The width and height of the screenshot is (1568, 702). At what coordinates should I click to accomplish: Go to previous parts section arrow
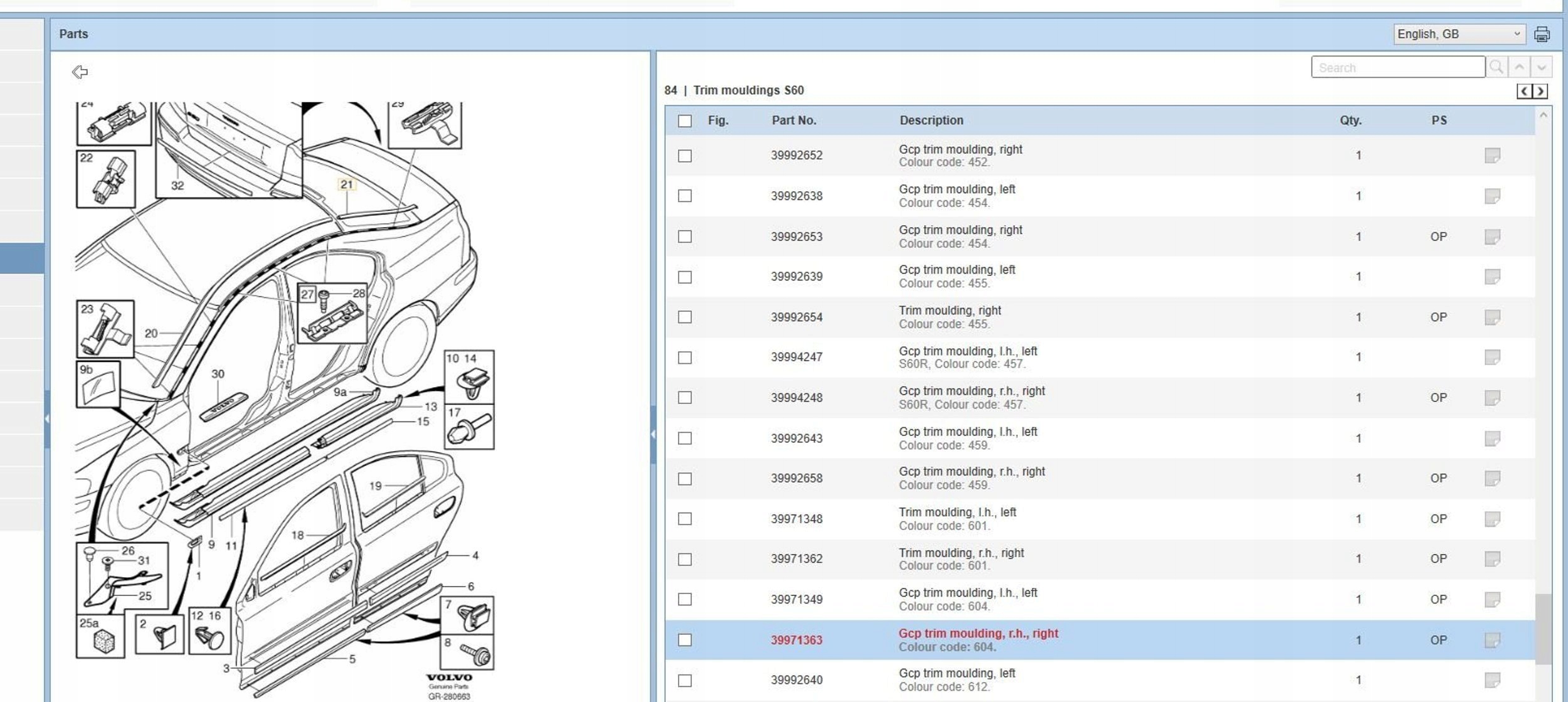point(1525,92)
